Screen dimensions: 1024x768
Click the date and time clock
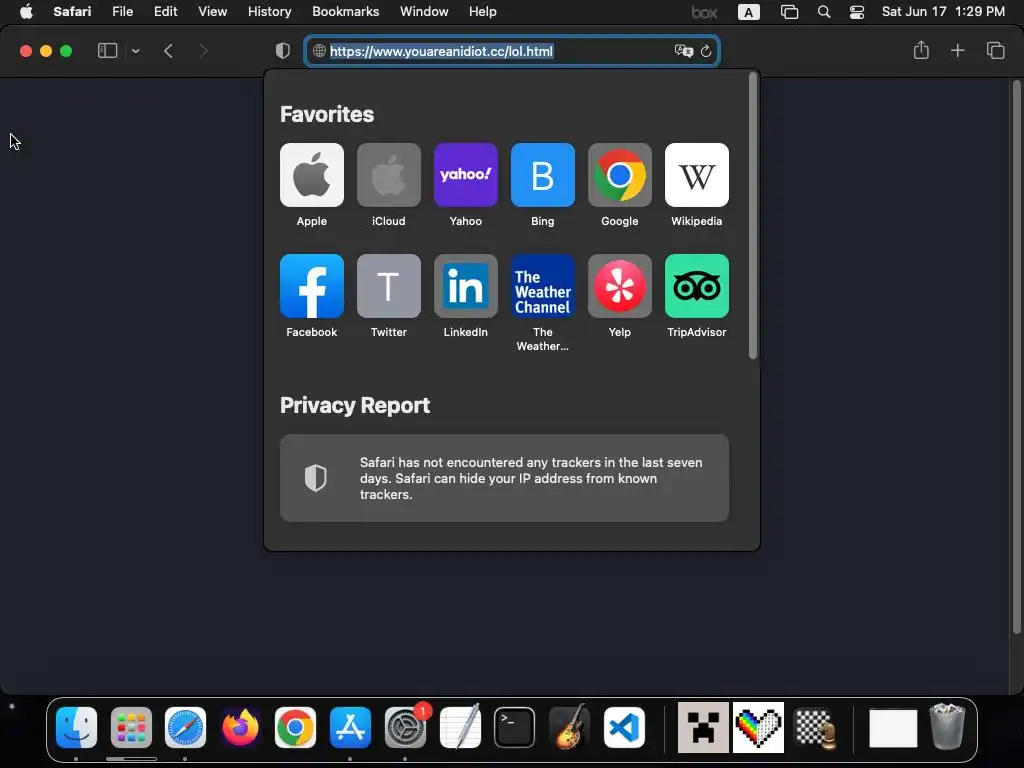(x=943, y=12)
